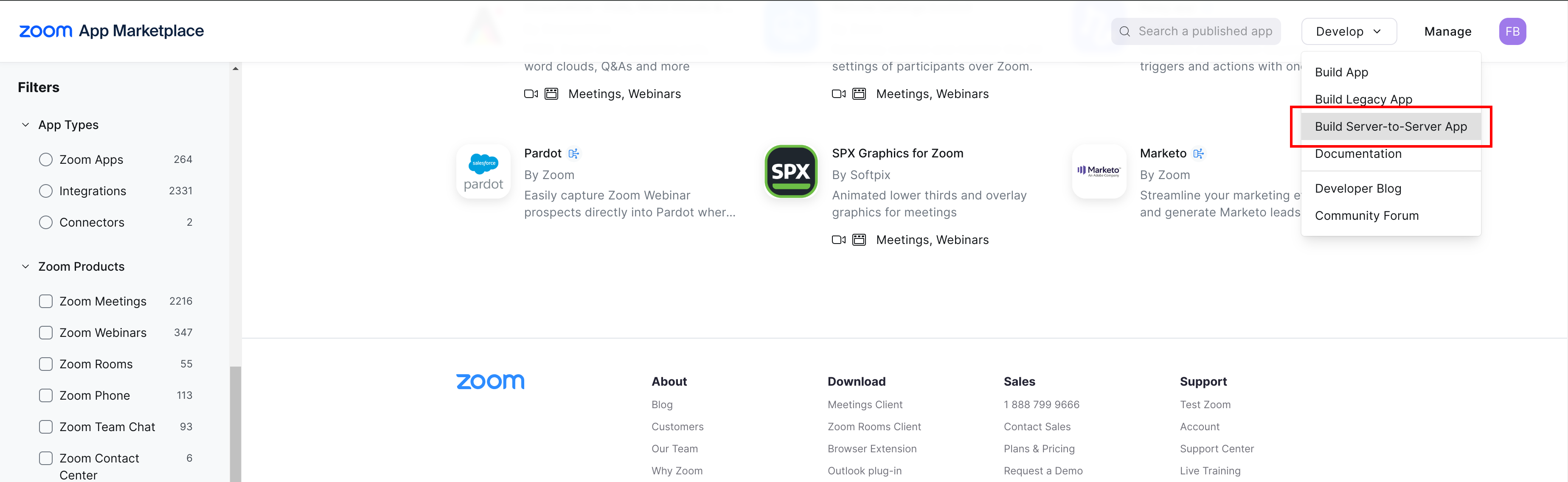Choose Documentation from the Develop menu

pos(1358,153)
